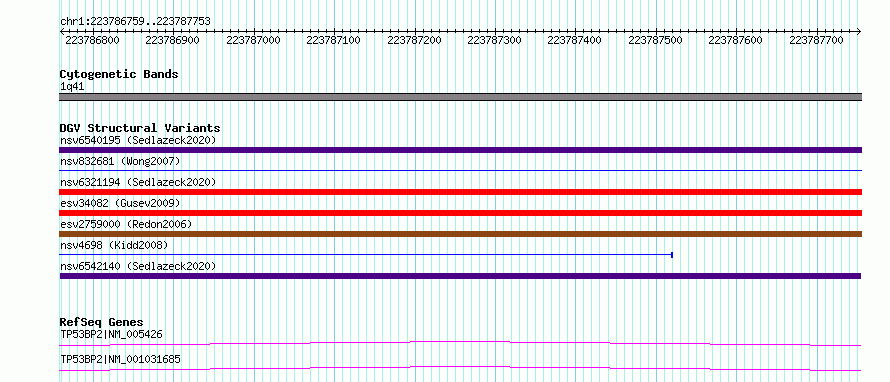Select the 1q41 gray cytogenetic band bar
890x382 pixels.
[x=460, y=97]
